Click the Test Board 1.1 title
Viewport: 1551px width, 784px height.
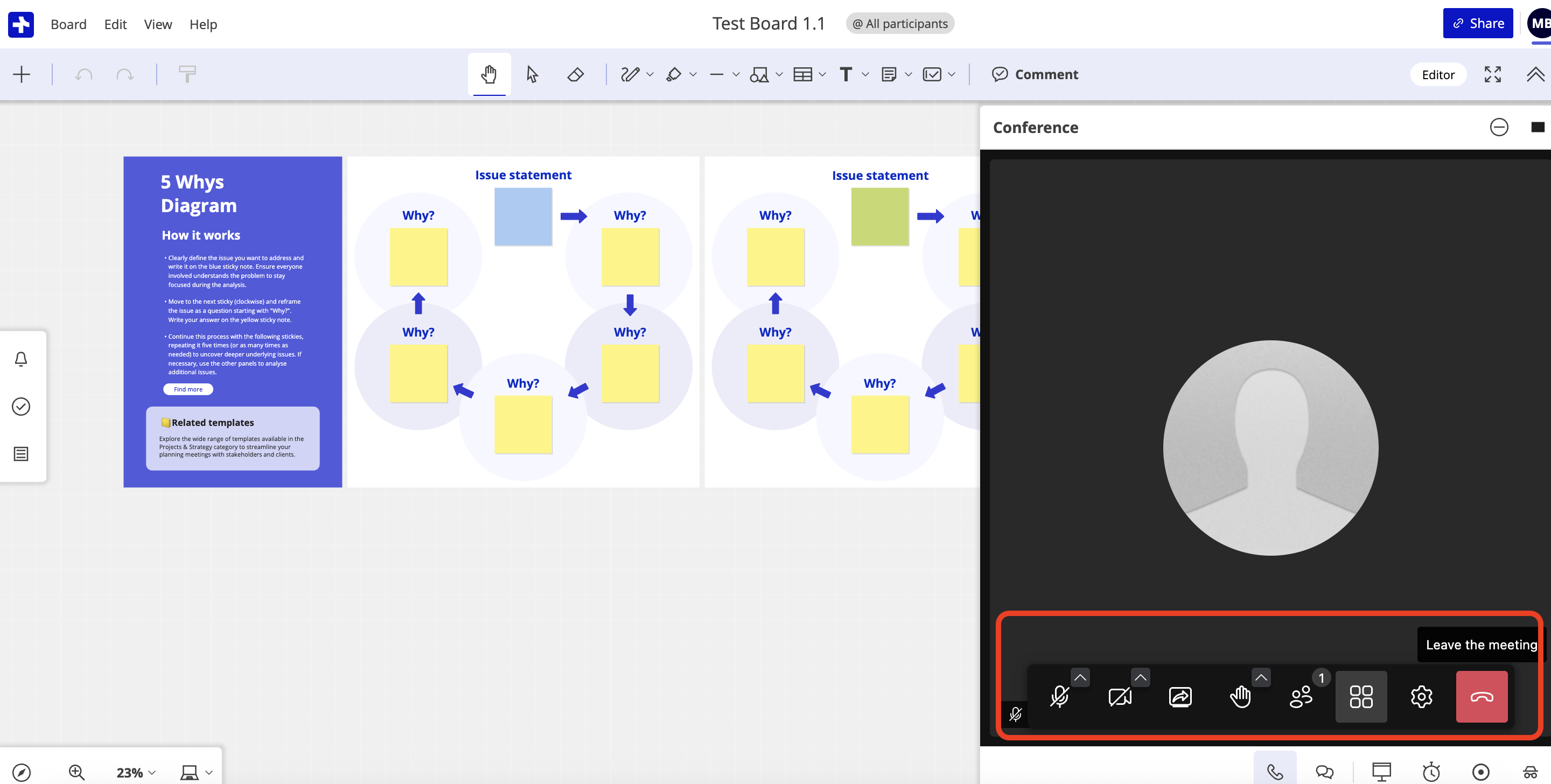[x=768, y=24]
